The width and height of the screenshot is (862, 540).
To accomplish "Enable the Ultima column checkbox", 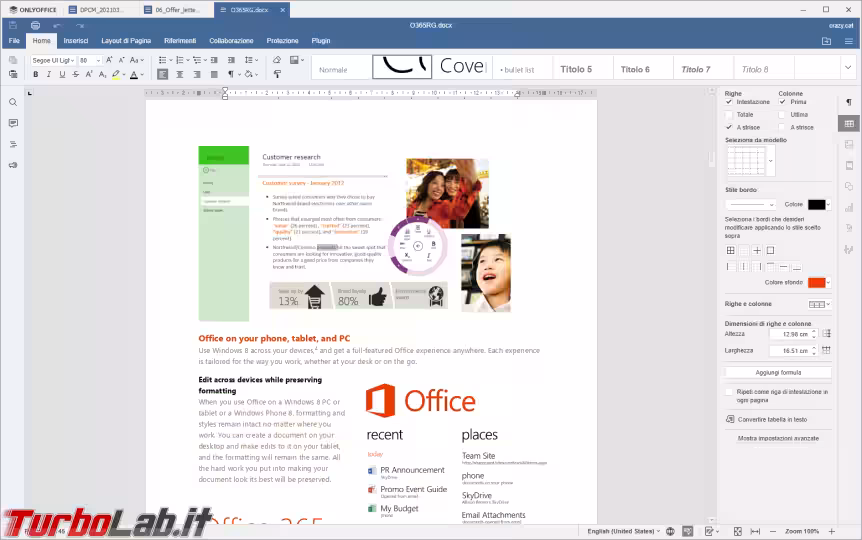I will click(x=782, y=114).
